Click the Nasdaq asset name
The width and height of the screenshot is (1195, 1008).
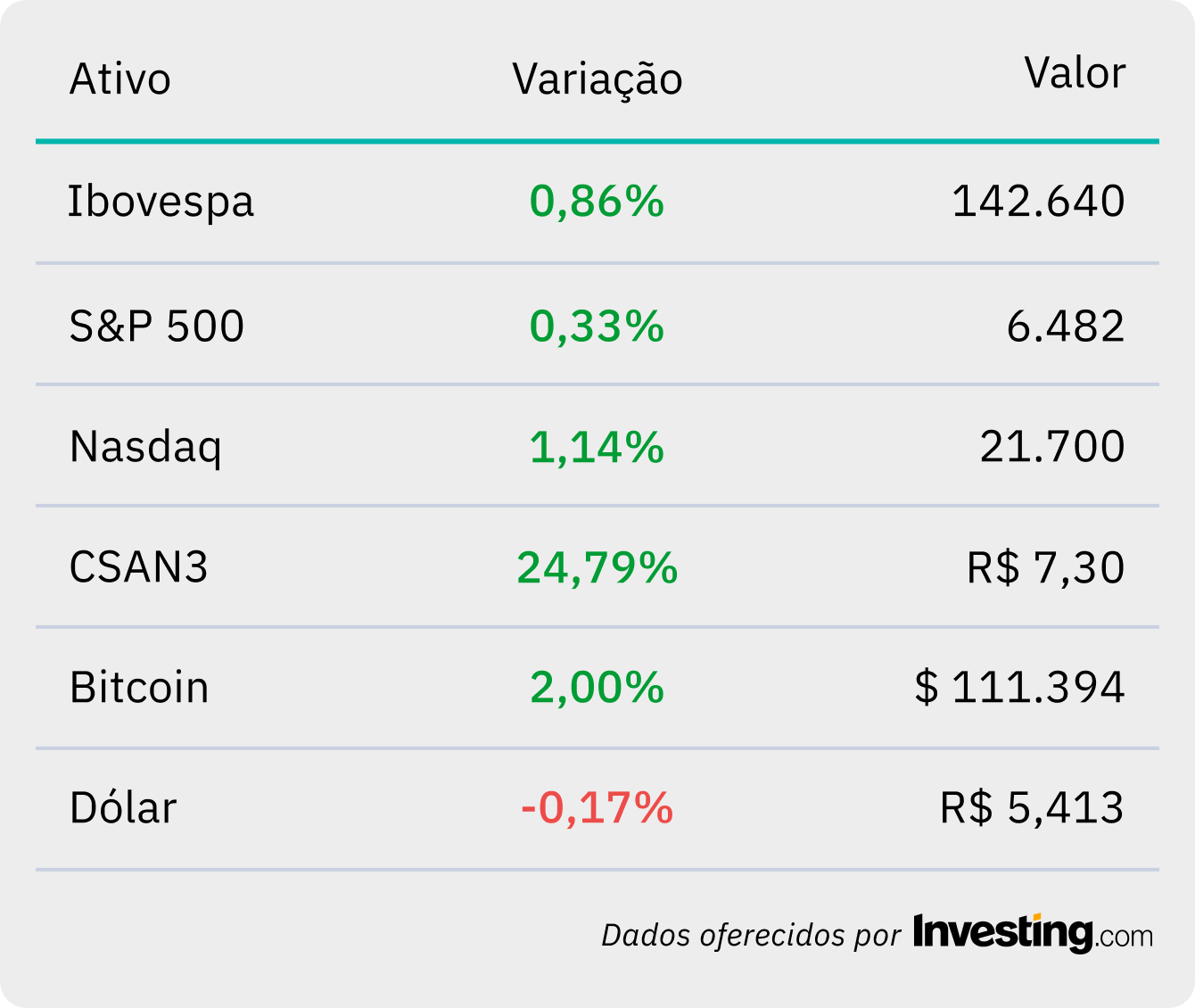(145, 447)
